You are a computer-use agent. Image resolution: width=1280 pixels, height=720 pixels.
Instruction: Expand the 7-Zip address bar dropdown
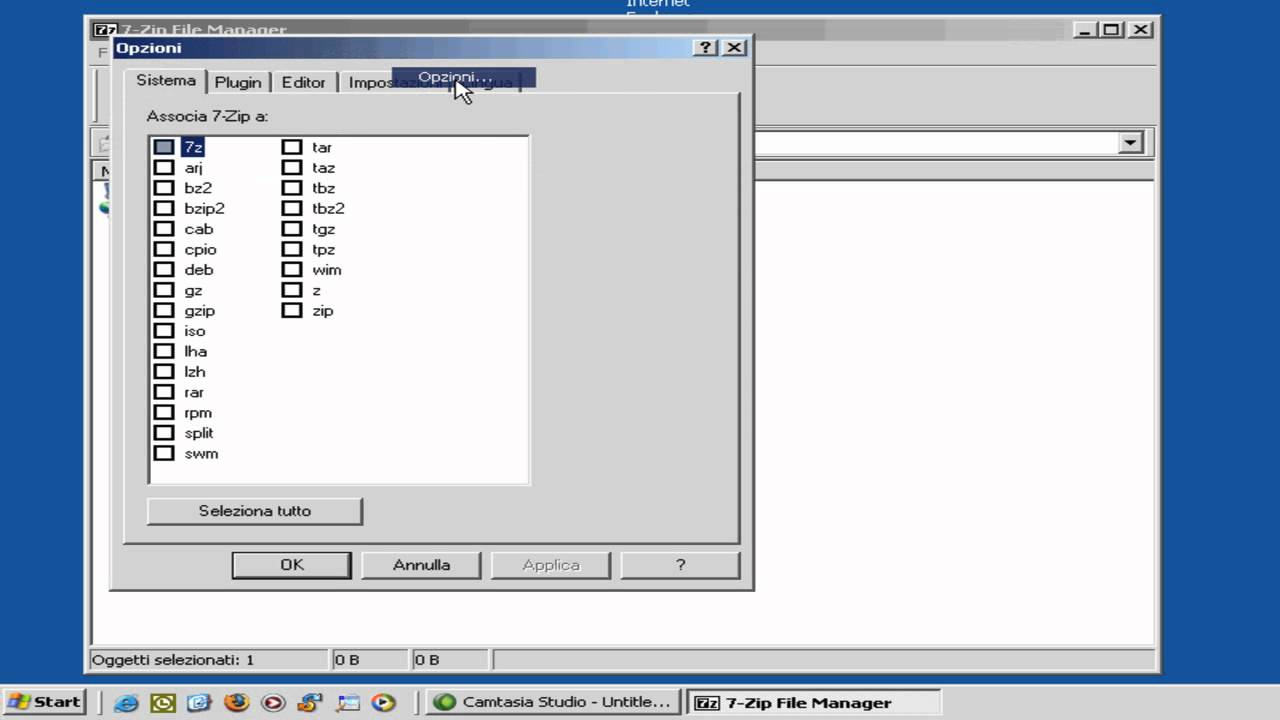[x=1130, y=143]
